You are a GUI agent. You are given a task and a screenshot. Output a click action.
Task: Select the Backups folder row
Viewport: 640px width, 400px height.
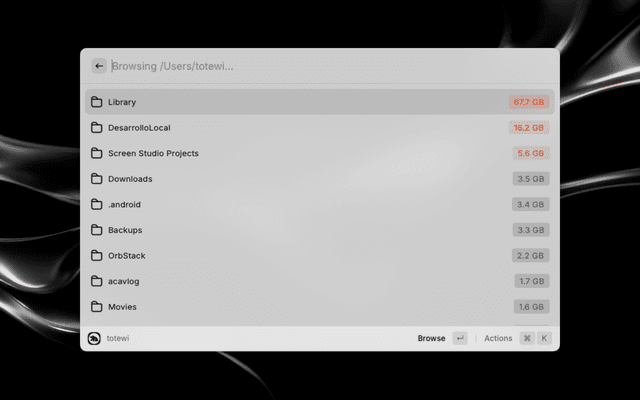click(x=320, y=230)
